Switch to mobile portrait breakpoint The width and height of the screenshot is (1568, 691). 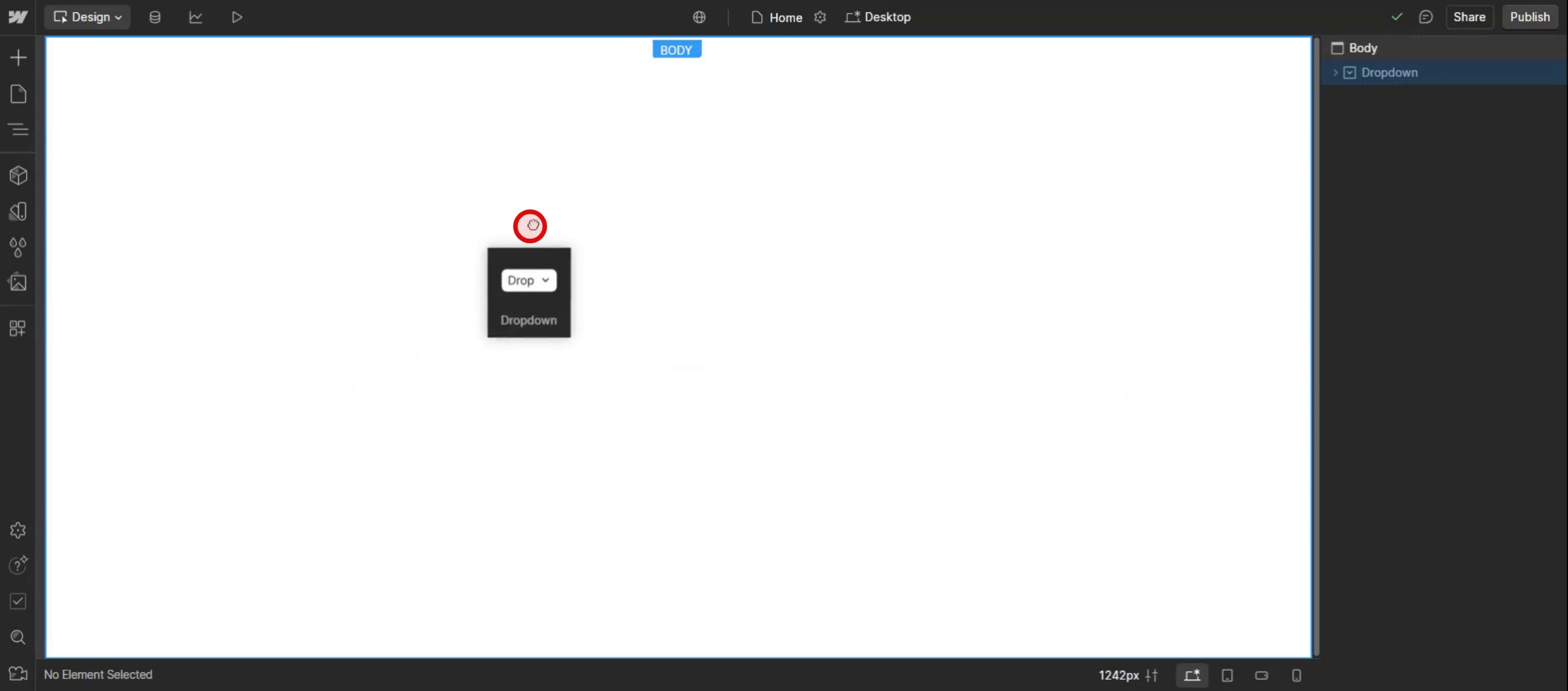pos(1296,675)
